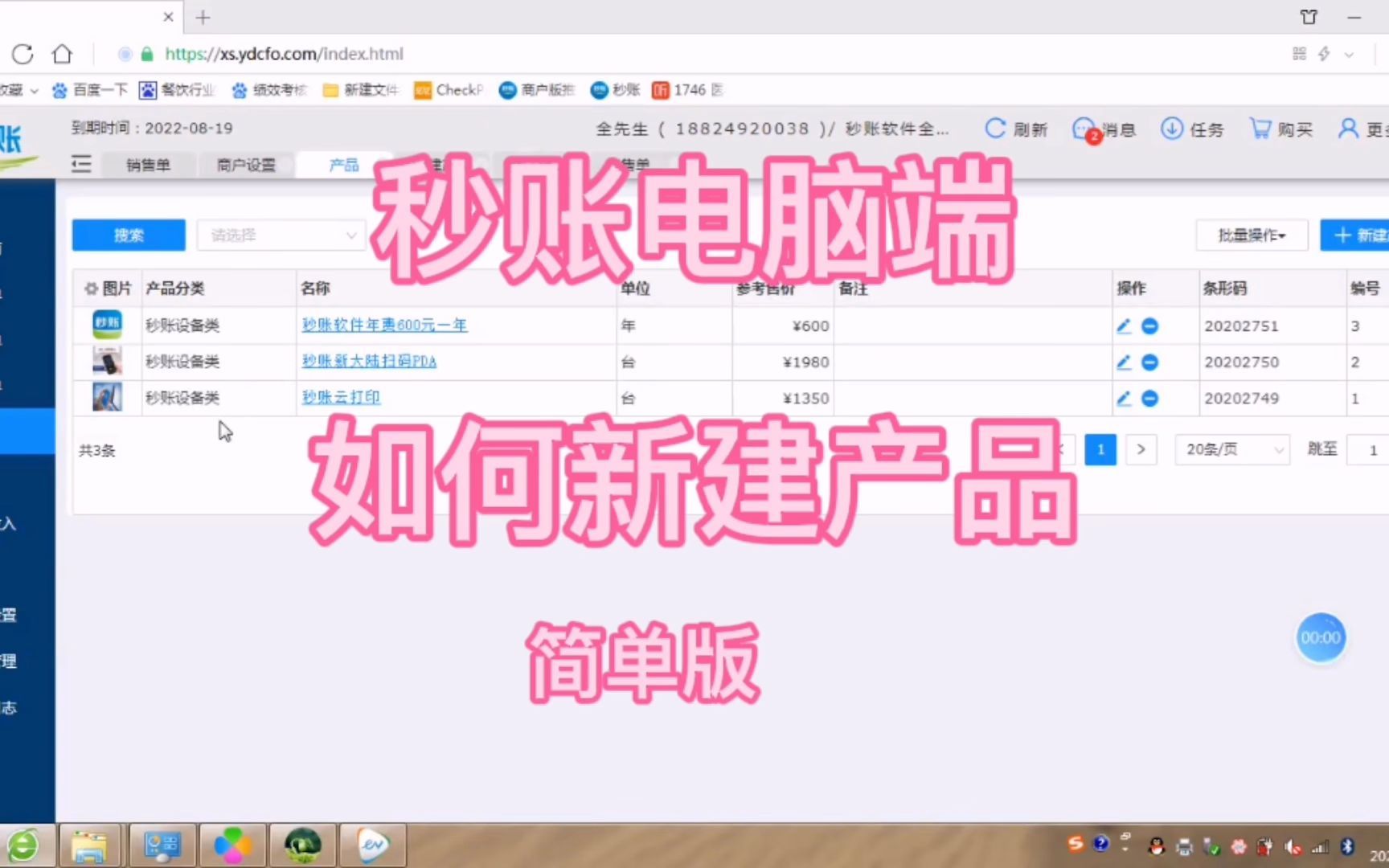Switch to the 销售单 tab
This screenshot has width=1389, height=868.
[x=149, y=164]
